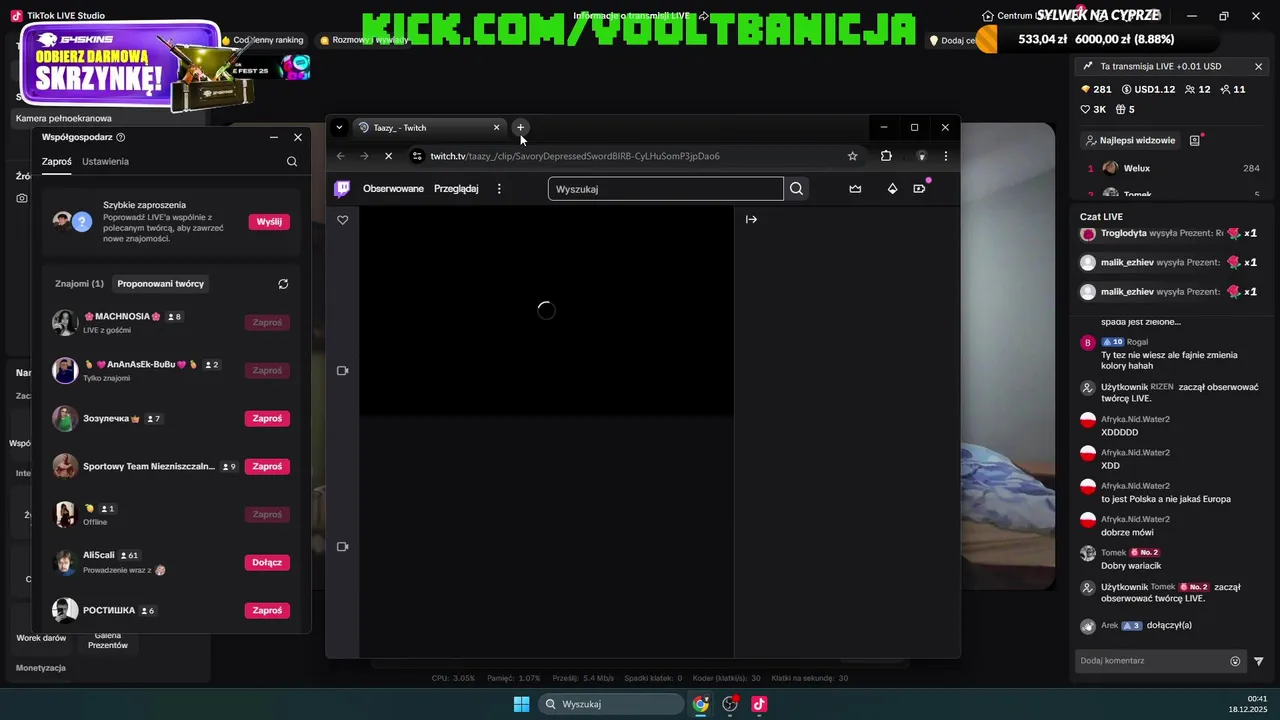Open Twitch more options three-dot menu

tap(499, 188)
